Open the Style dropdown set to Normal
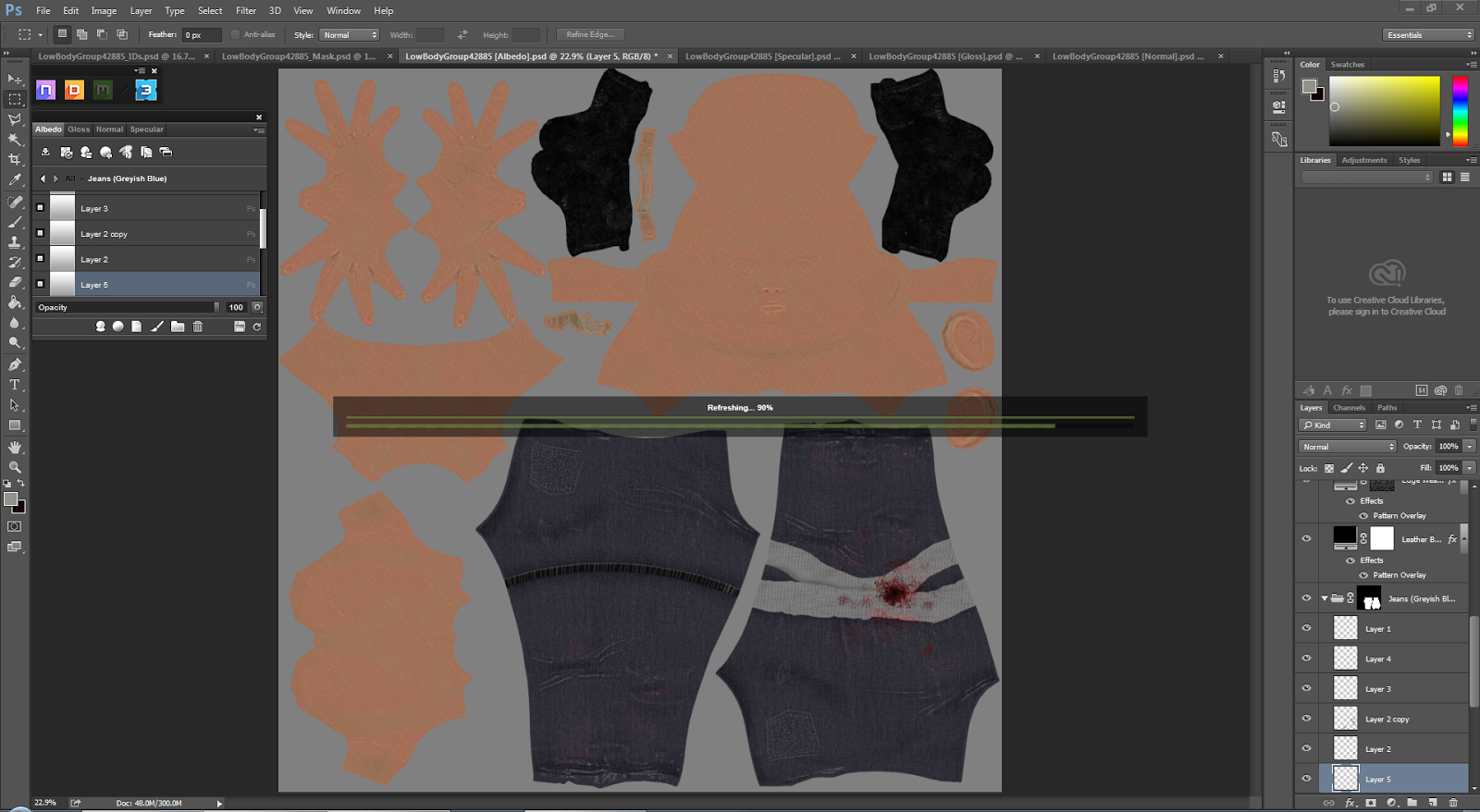The image size is (1480, 812). (x=350, y=35)
